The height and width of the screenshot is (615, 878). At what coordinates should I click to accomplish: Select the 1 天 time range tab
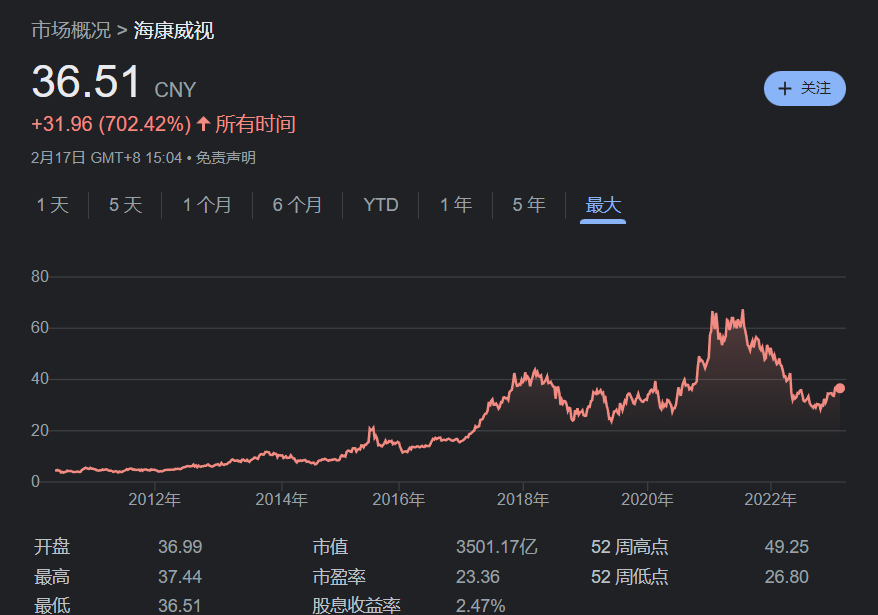[53, 205]
